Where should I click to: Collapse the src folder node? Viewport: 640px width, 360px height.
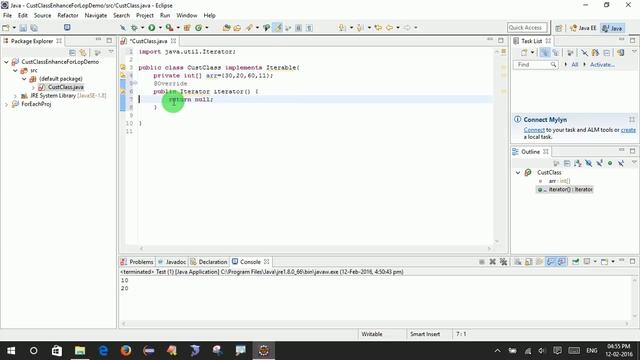tap(15, 71)
